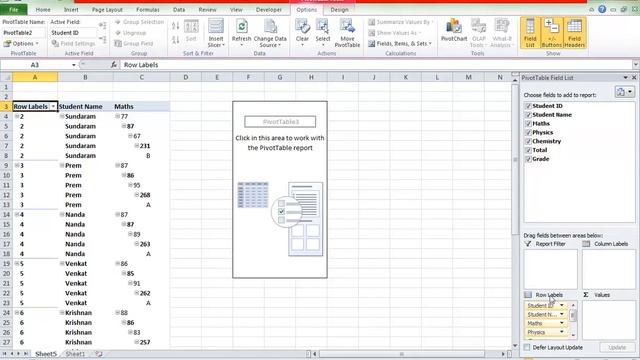The image size is (640, 360).
Task: Click the horizontal scrollbar thumb
Action: pyautogui.click(x=402, y=354)
